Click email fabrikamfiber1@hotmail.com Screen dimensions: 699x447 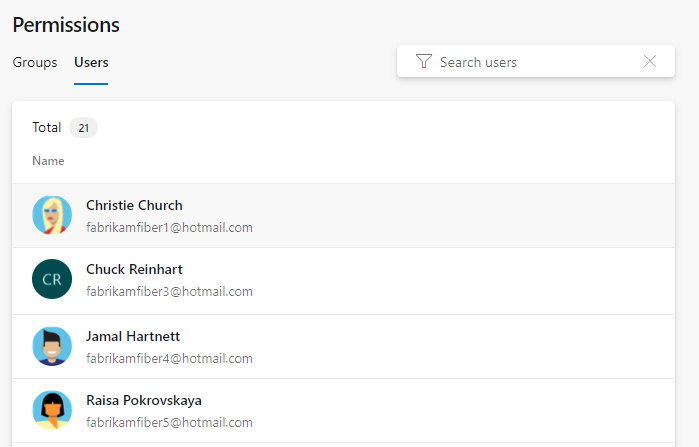(x=169, y=227)
